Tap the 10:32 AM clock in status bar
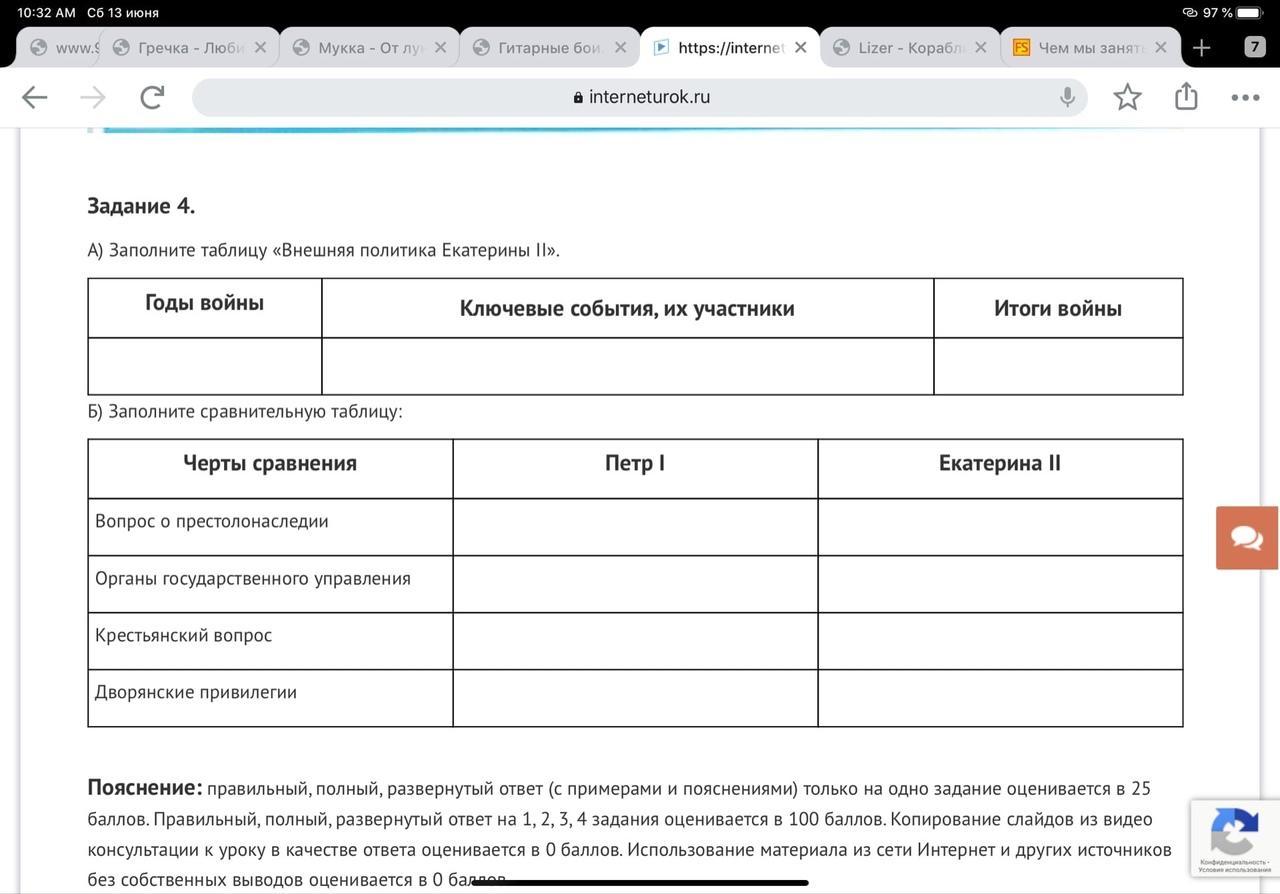The height and width of the screenshot is (894, 1280). (x=46, y=13)
